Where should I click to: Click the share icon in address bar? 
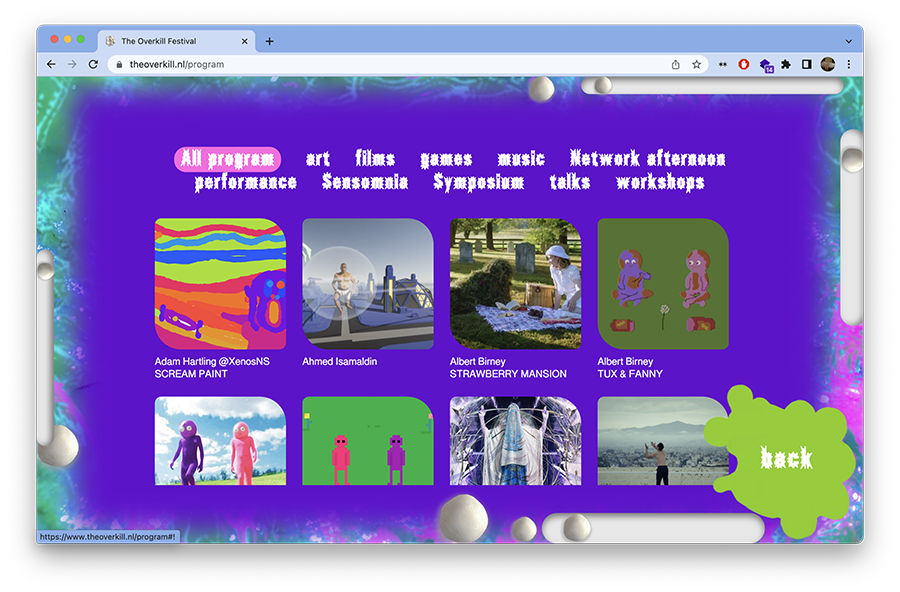(676, 64)
